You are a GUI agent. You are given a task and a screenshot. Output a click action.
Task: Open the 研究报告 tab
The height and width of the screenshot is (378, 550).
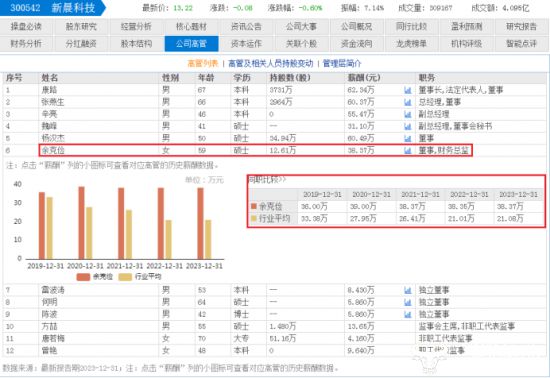pos(522,26)
